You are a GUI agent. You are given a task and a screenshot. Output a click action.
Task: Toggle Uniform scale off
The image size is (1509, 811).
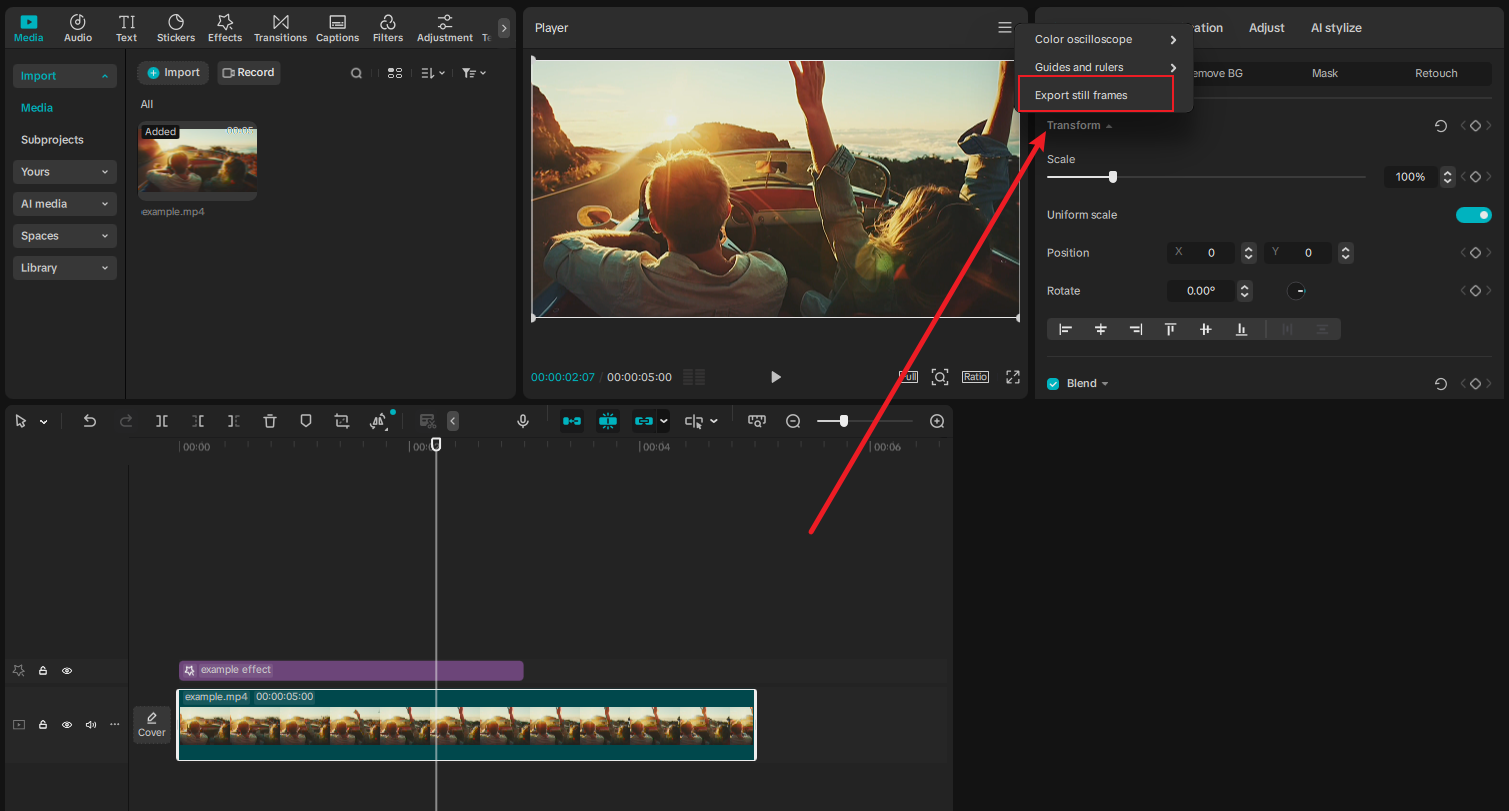(1473, 214)
